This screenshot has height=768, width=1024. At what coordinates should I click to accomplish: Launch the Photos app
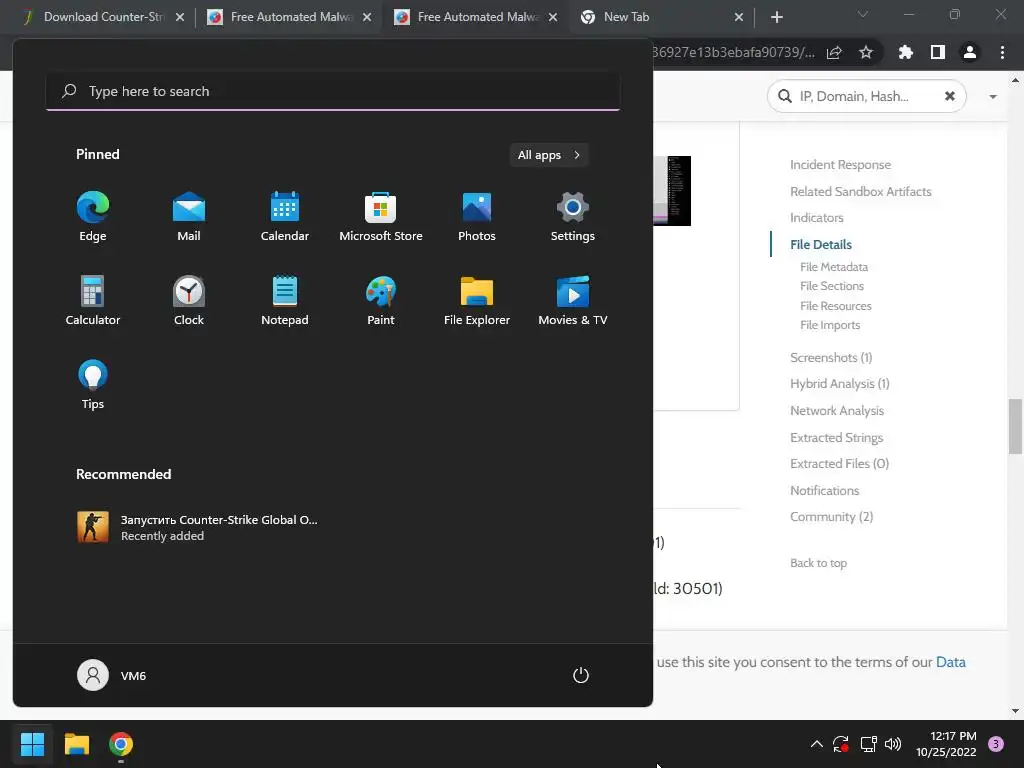477,216
